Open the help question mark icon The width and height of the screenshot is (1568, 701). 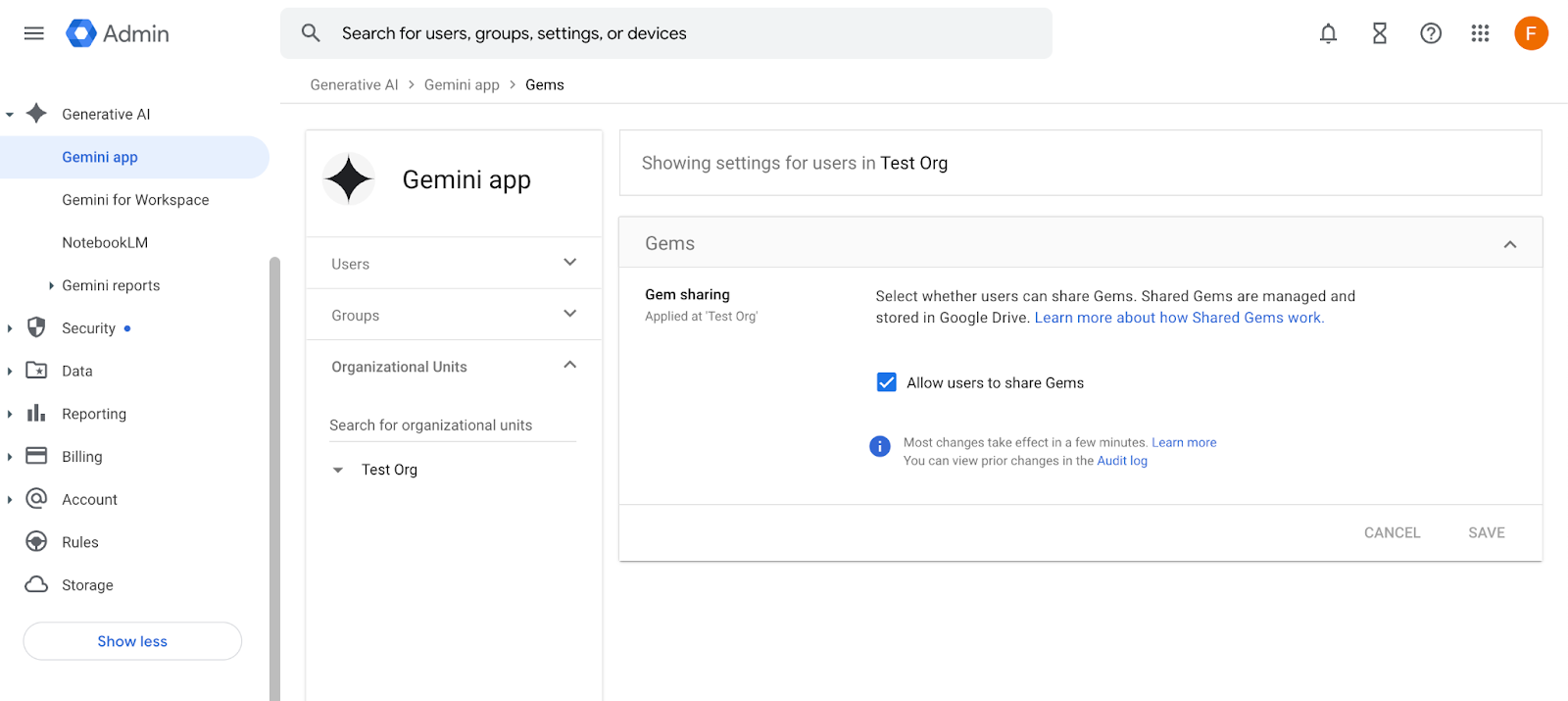tap(1430, 33)
